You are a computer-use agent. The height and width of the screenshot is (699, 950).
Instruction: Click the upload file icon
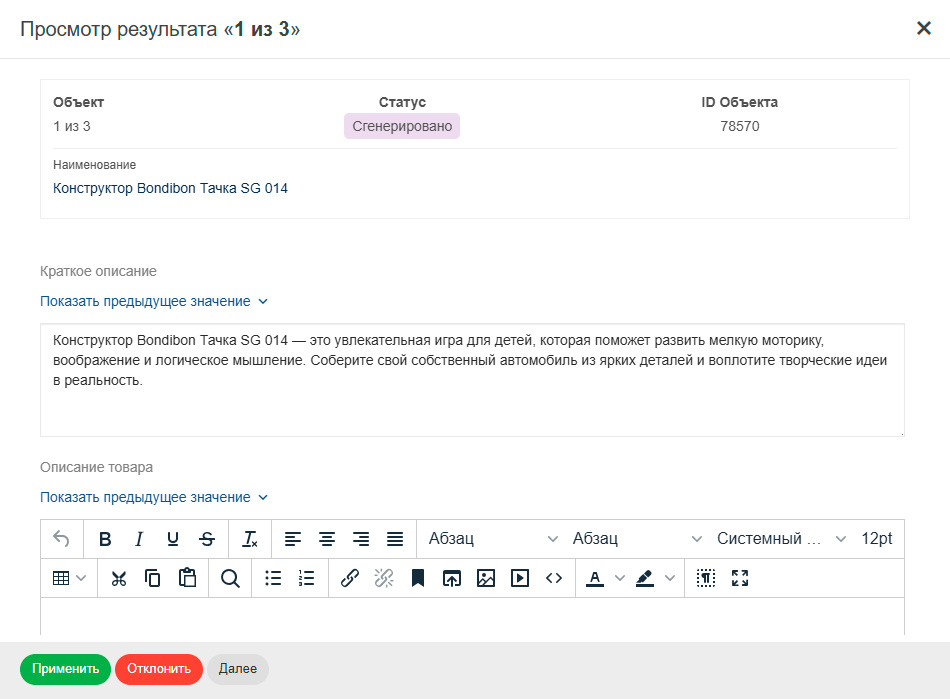point(451,578)
